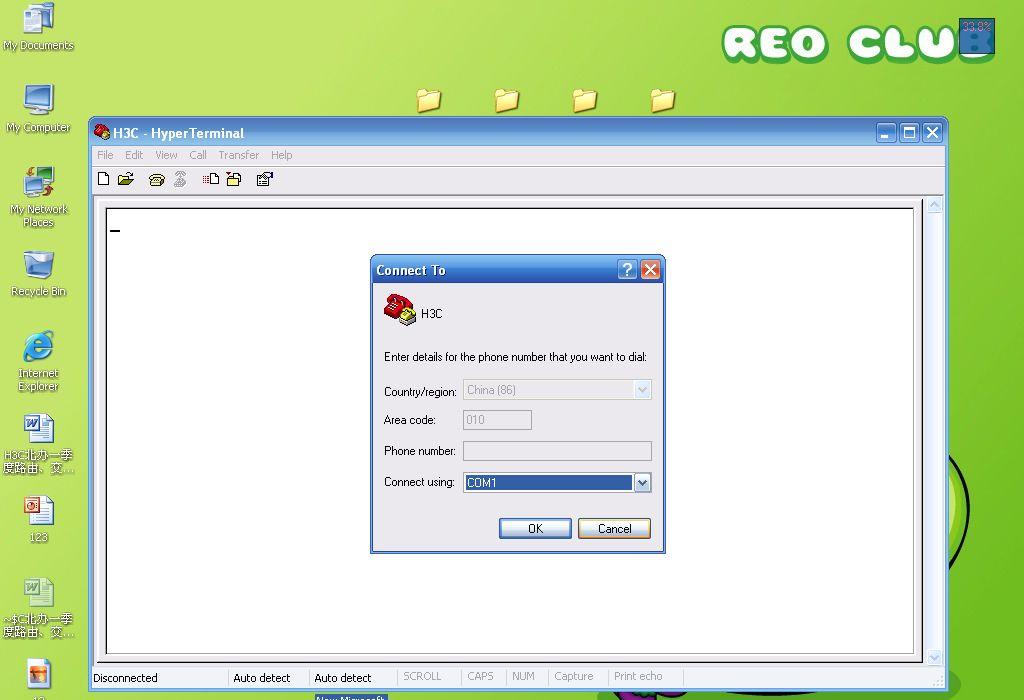This screenshot has width=1024, height=700.
Task: Click the 33.8% widget on desktop
Action: click(977, 36)
